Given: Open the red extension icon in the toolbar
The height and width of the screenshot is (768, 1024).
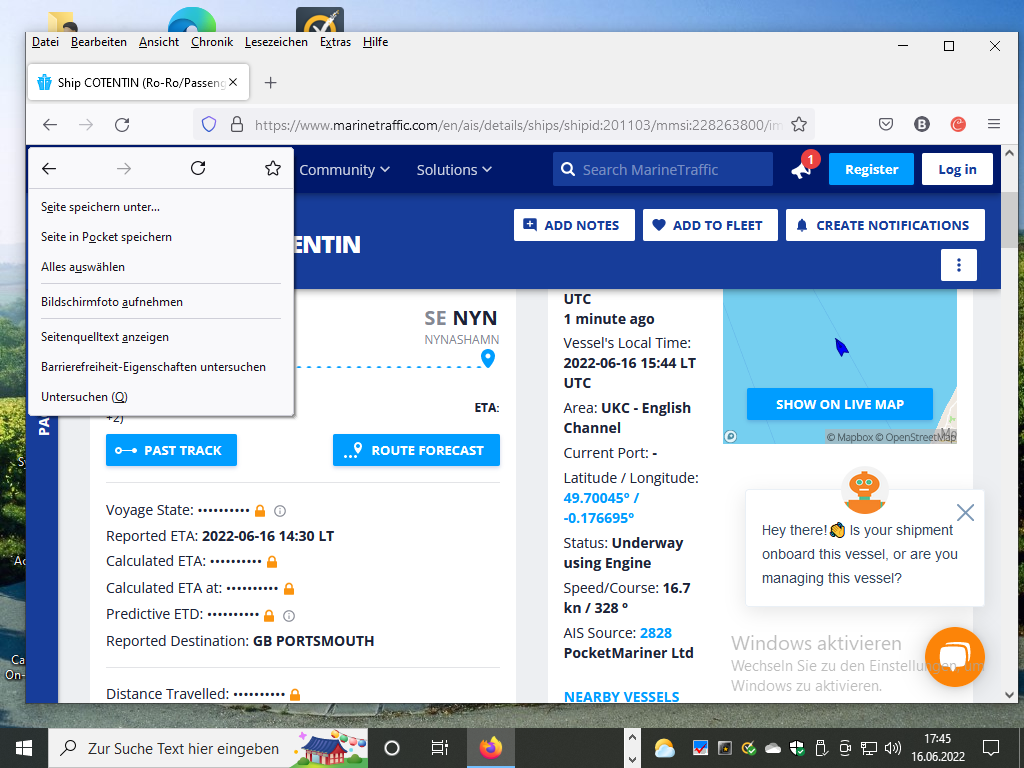Looking at the screenshot, I should pyautogui.click(x=958, y=124).
